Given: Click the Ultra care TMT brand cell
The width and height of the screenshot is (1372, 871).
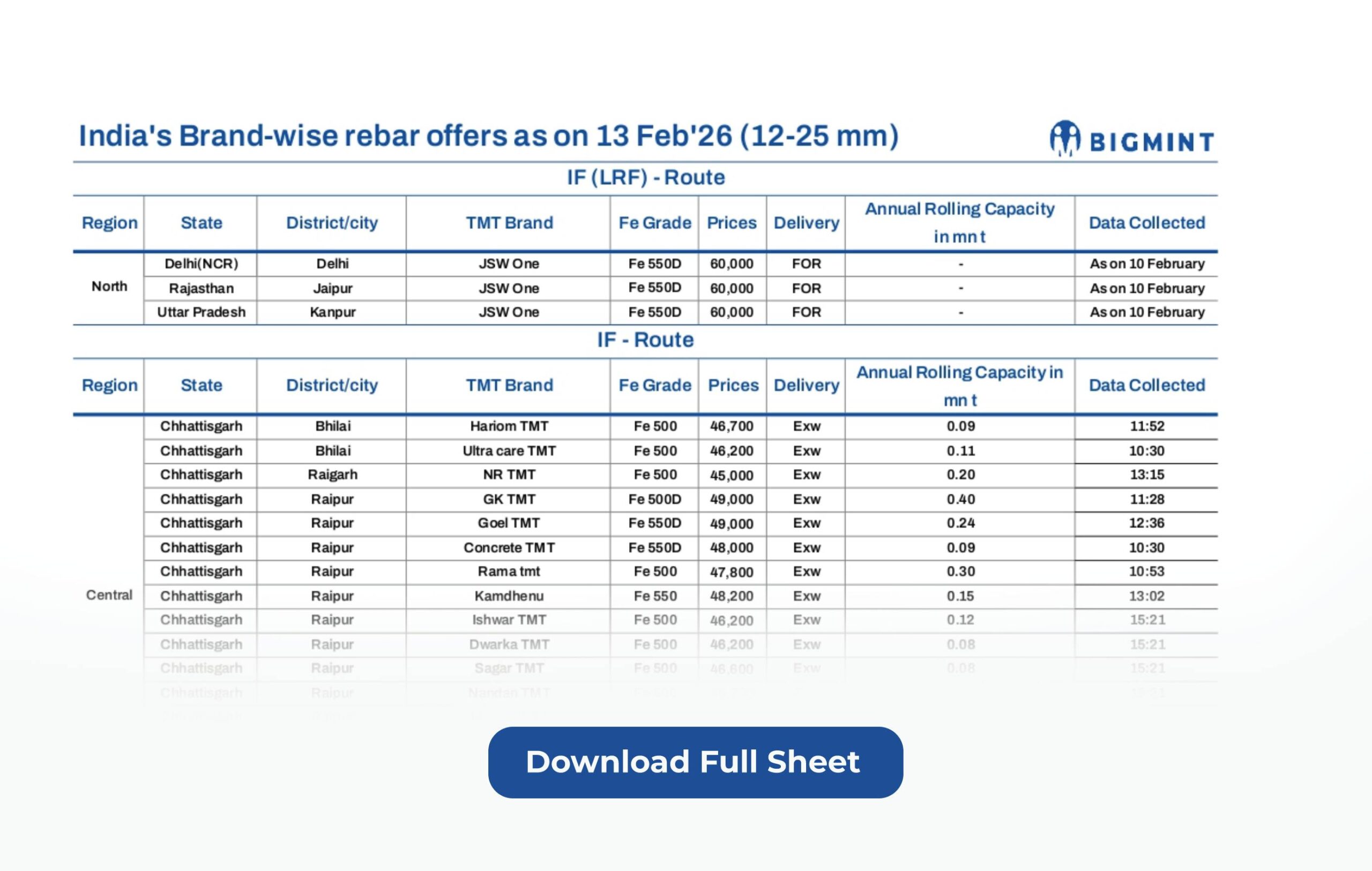Looking at the screenshot, I should [508, 450].
